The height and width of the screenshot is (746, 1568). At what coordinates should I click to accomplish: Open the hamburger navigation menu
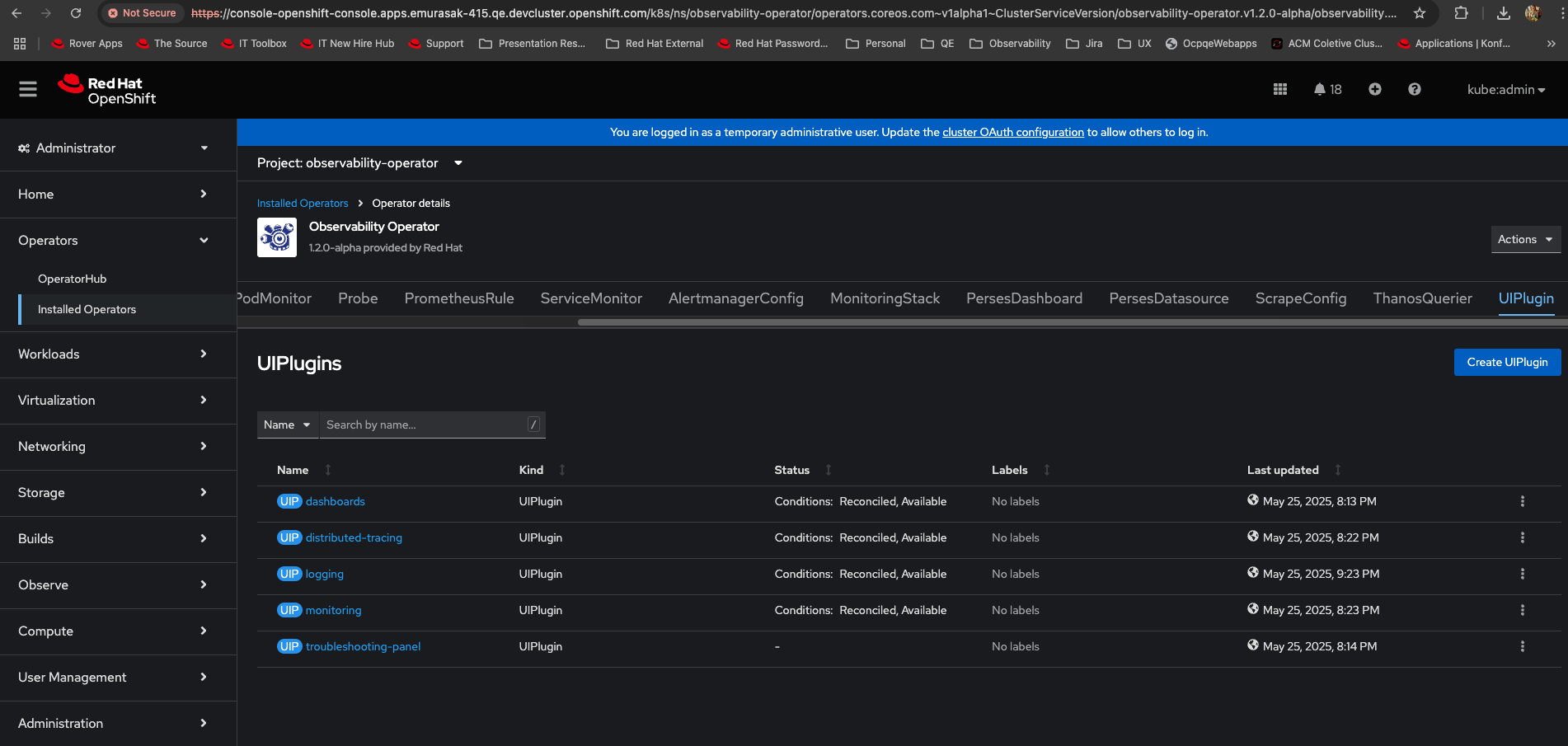coord(28,89)
